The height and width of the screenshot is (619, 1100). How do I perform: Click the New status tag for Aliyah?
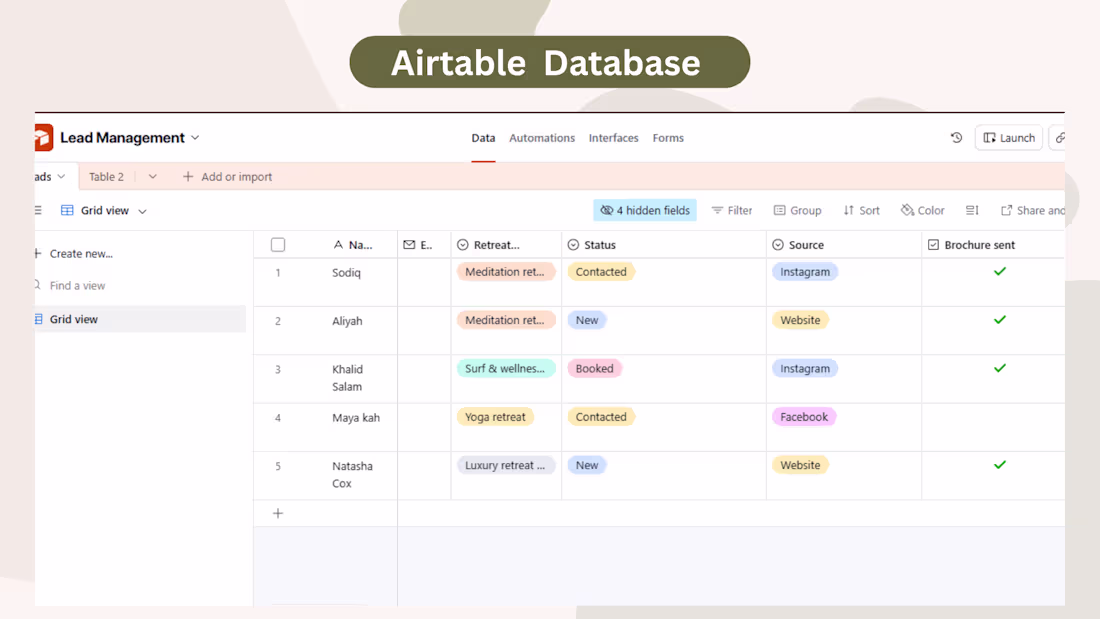[587, 320]
